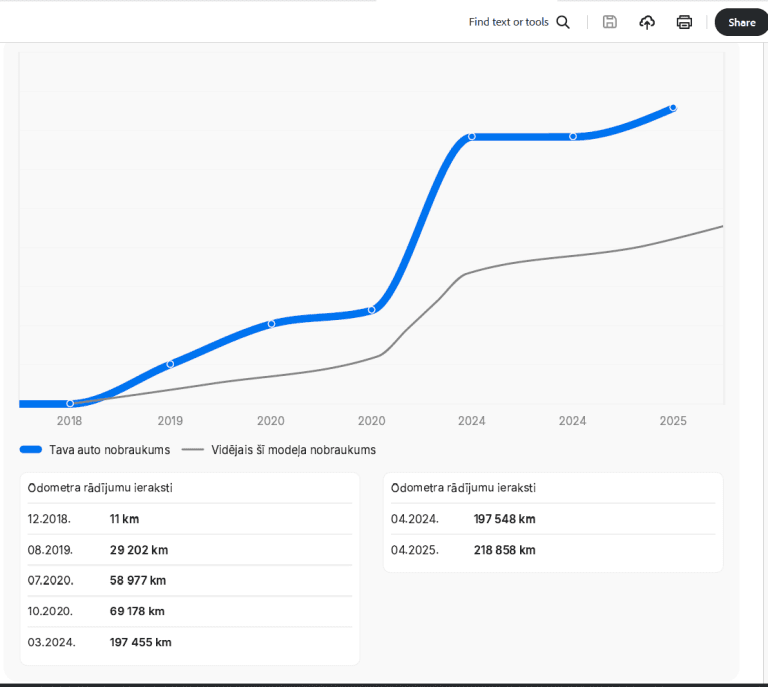Click the blue data point above 2025
Image resolution: width=768 pixels, height=687 pixels.
click(673, 107)
